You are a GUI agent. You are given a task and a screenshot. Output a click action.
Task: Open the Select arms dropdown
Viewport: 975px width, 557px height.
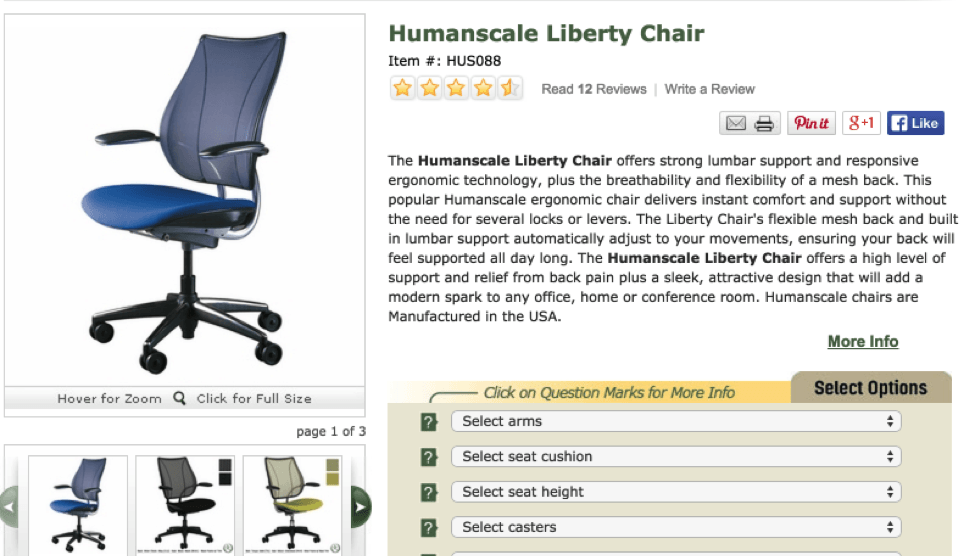point(676,421)
